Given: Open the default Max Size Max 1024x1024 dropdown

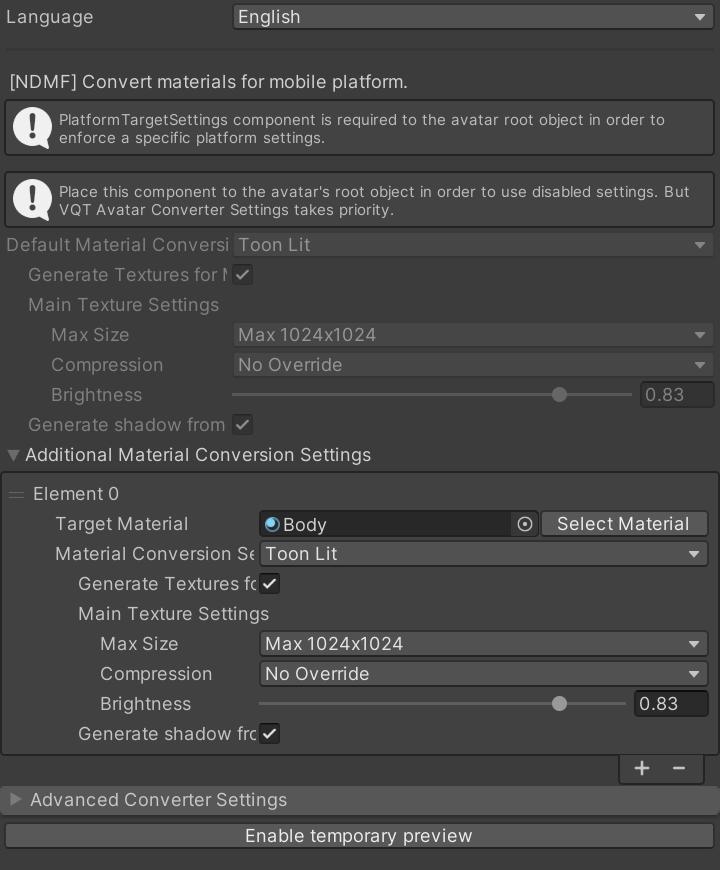Looking at the screenshot, I should 473,335.
